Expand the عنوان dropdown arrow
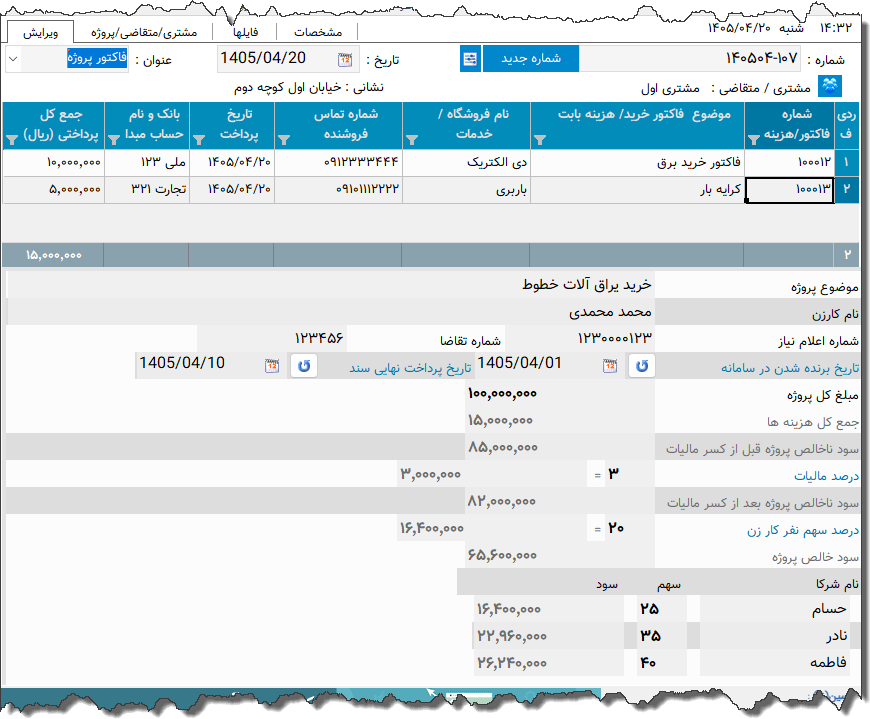This screenshot has width=870, height=719. pyautogui.click(x=13, y=59)
